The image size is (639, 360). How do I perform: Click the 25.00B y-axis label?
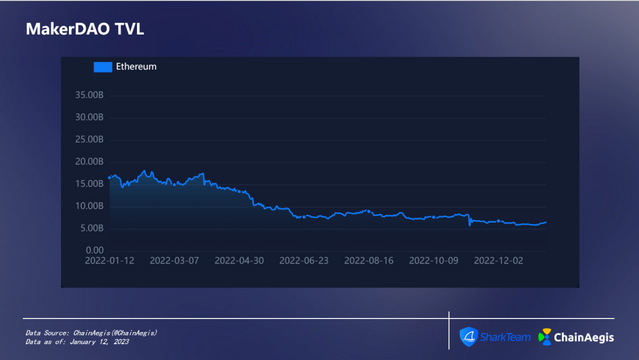coord(89,139)
